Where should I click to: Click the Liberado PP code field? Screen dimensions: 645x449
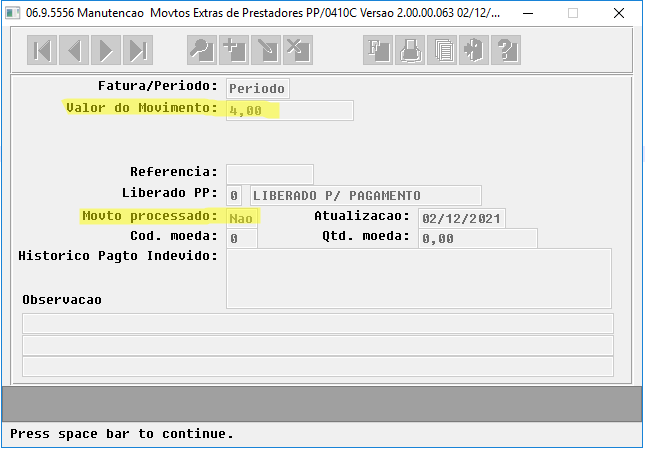(234, 196)
